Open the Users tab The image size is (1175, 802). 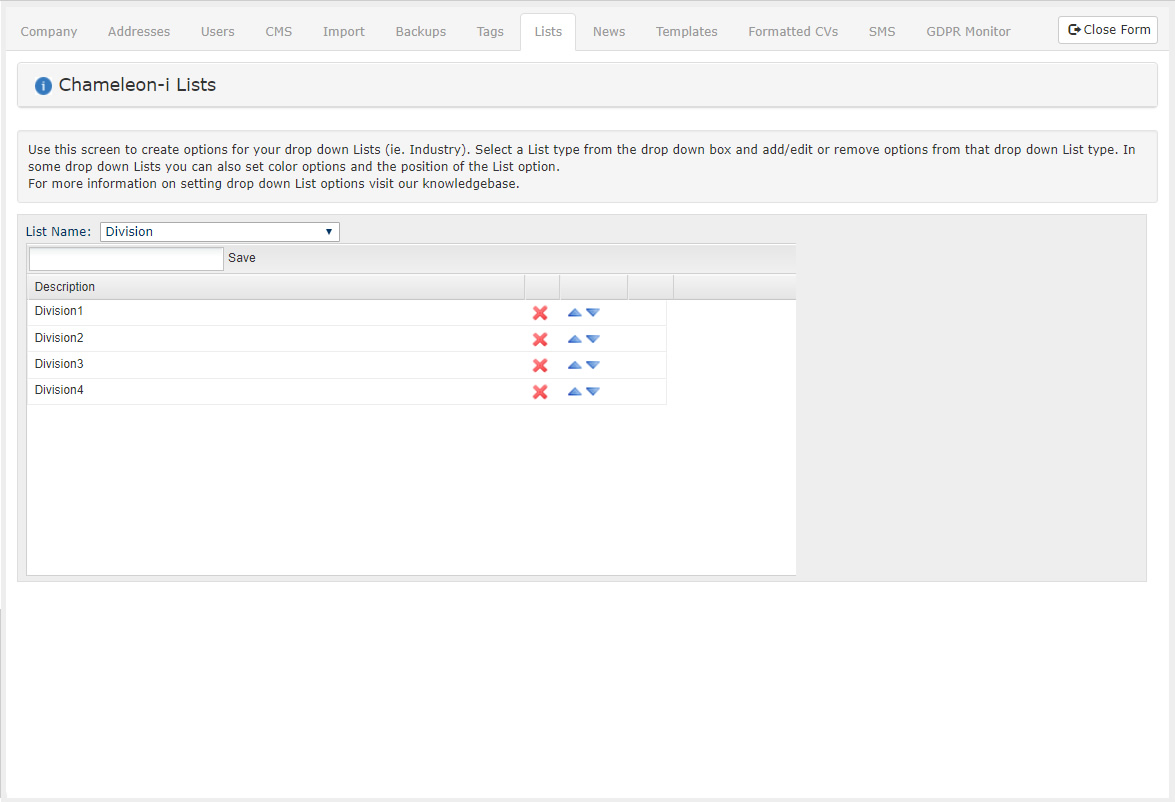217,31
